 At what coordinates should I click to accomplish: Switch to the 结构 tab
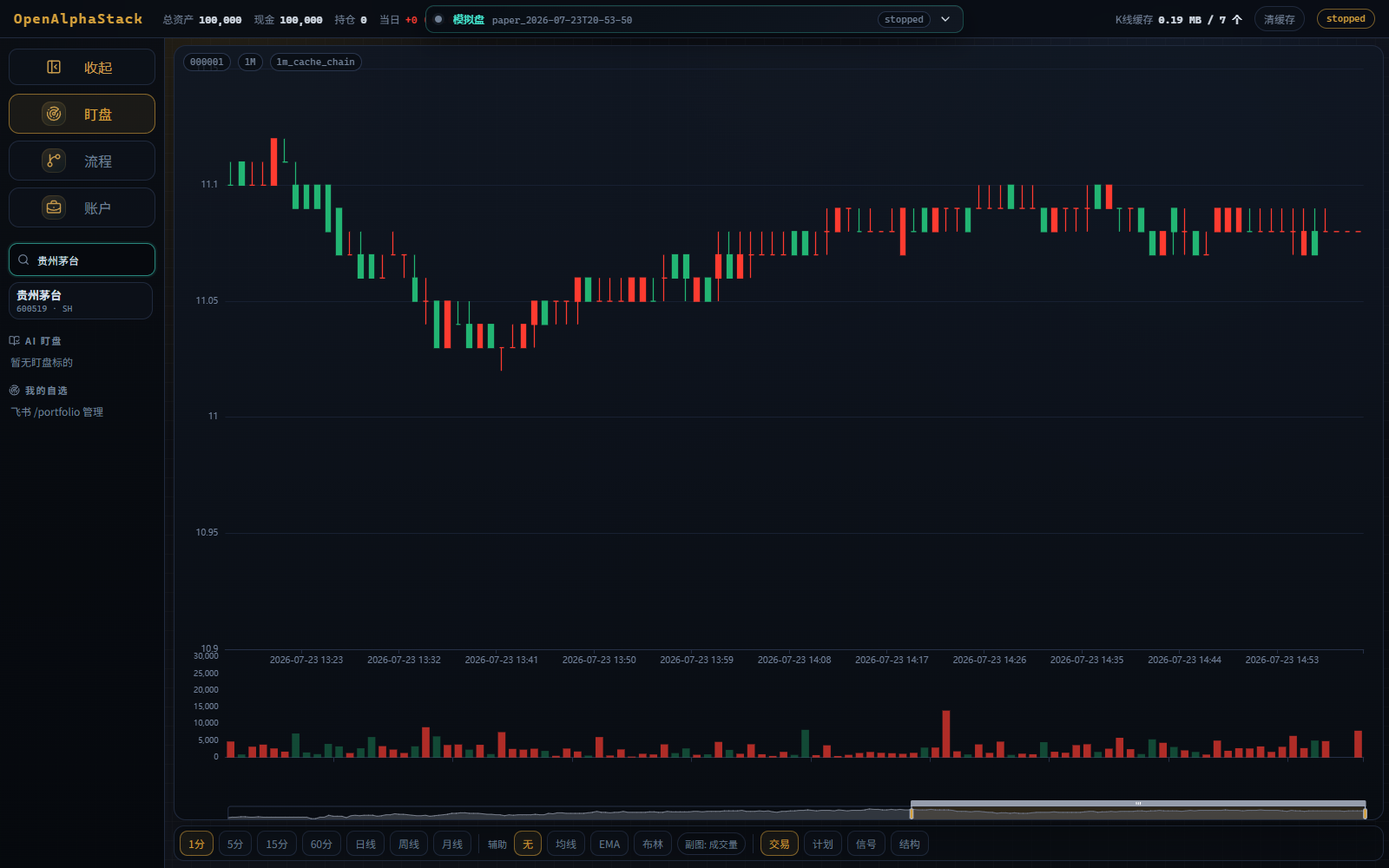(x=910, y=844)
